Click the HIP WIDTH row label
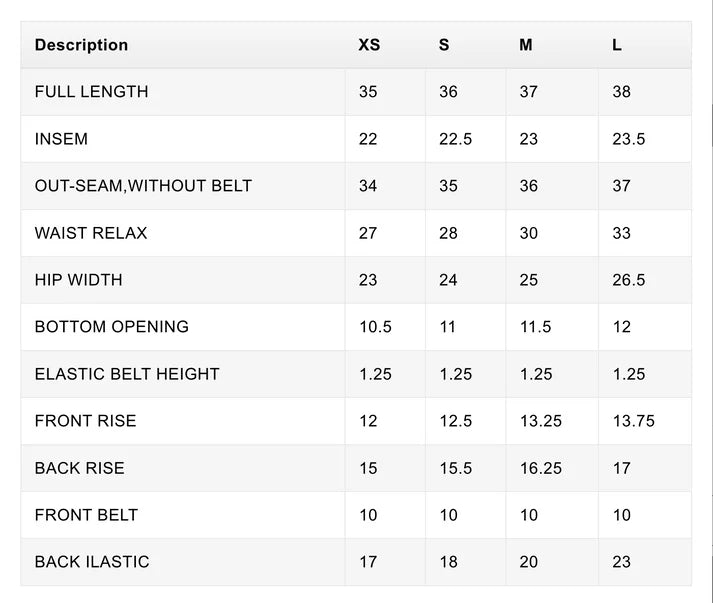This screenshot has height=603, width=713. (x=79, y=280)
